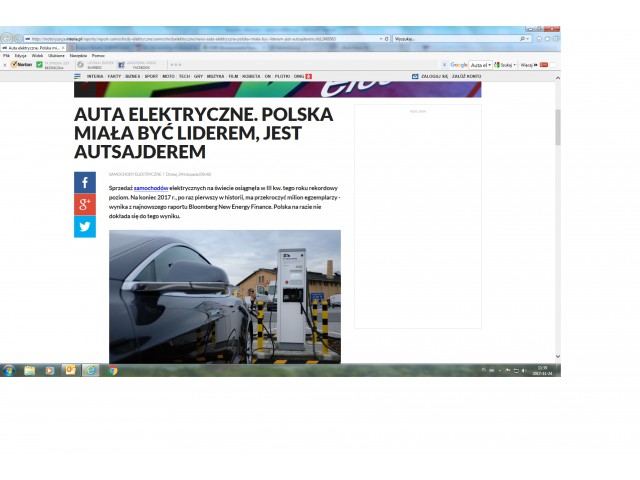Tweet the article using the Twitter icon
The height and width of the screenshot is (480, 640).
[84, 227]
